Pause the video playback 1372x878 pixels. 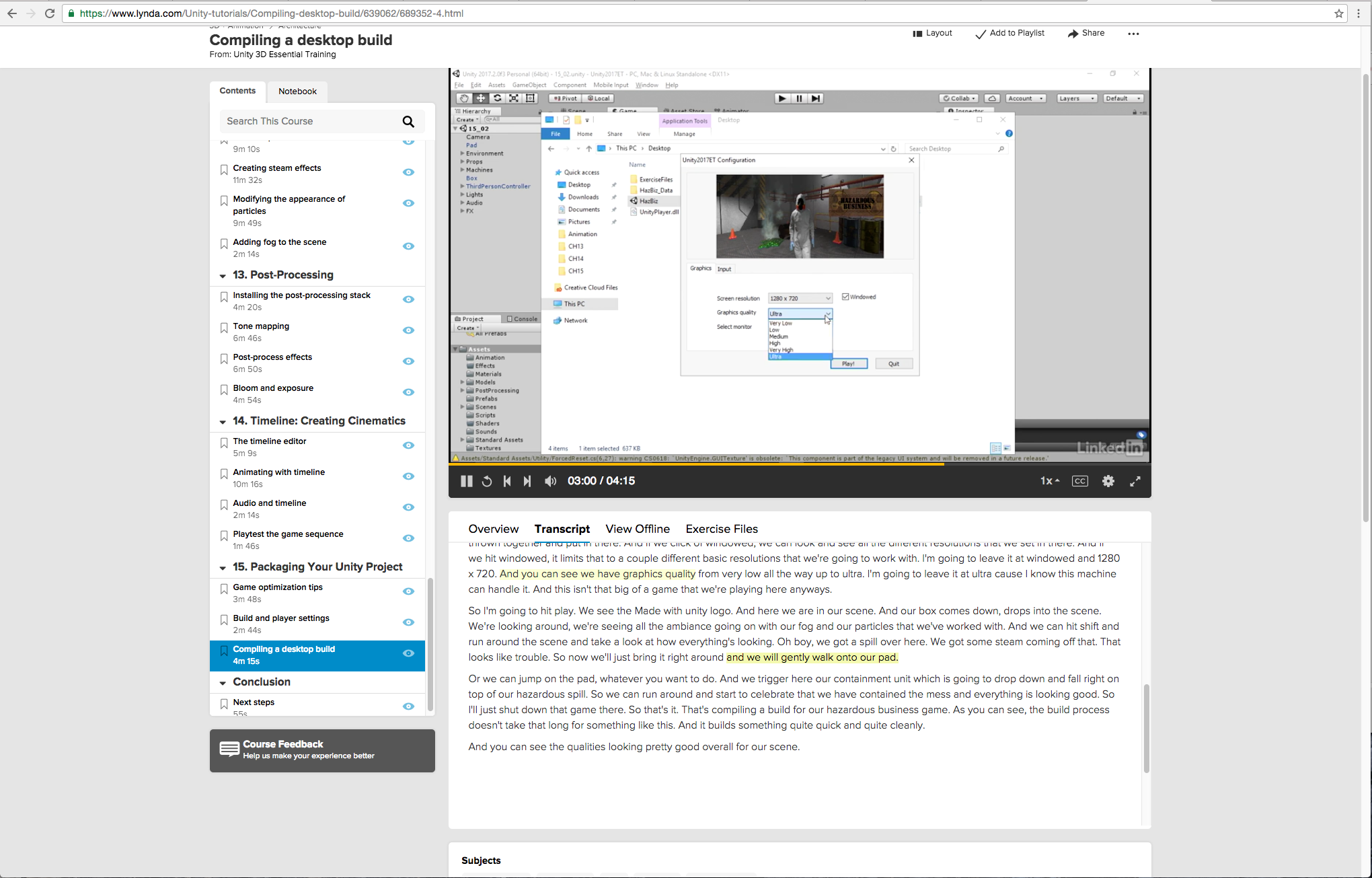coord(466,481)
